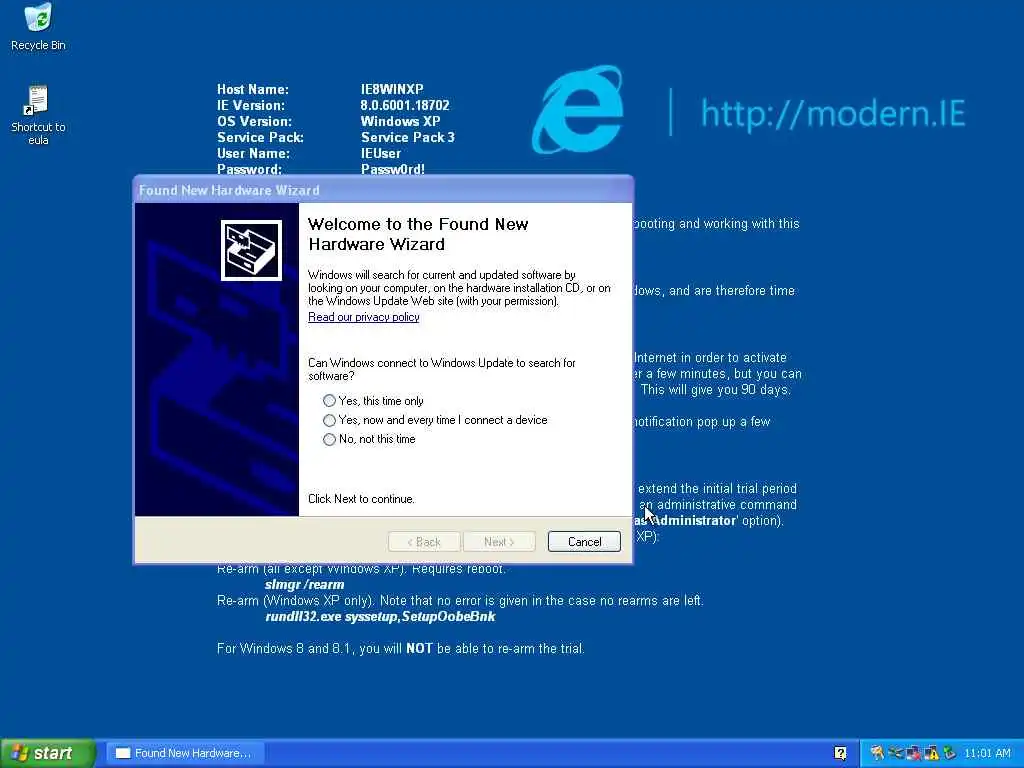Click the hardware wizard graphic icon
This screenshot has height=768, width=1024.
(x=251, y=250)
